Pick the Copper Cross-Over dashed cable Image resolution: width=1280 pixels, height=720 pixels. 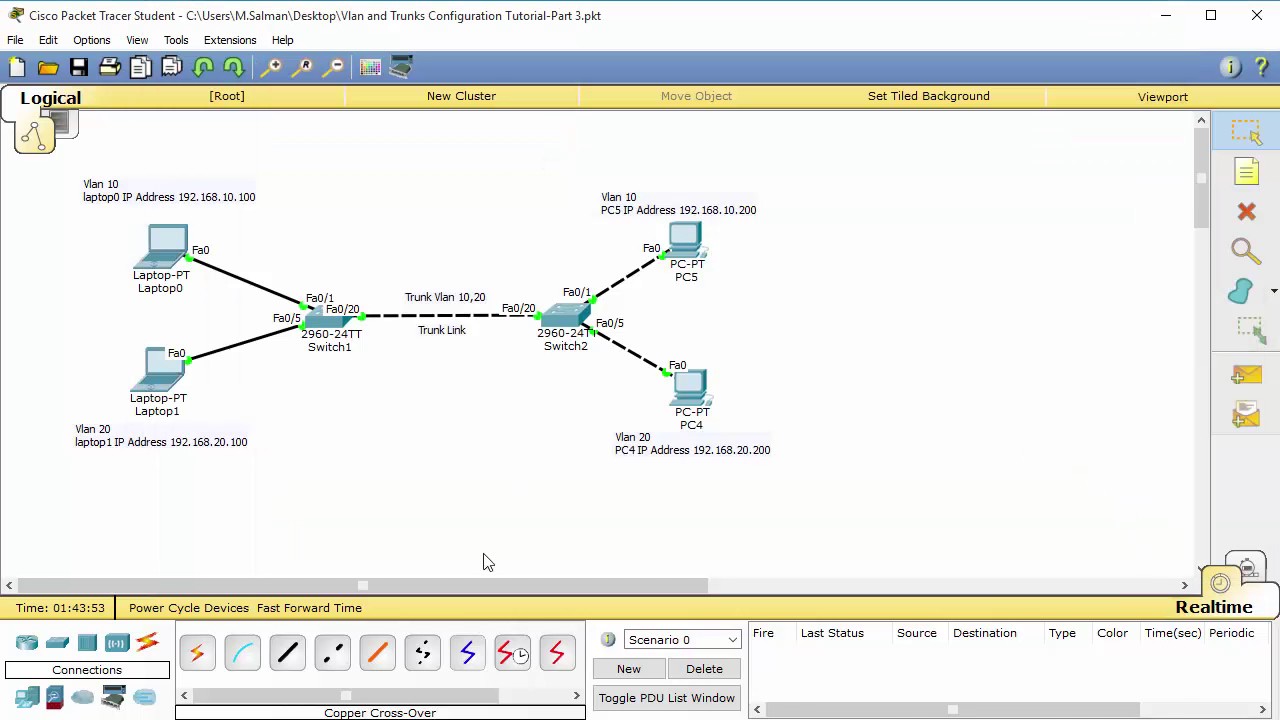point(332,654)
